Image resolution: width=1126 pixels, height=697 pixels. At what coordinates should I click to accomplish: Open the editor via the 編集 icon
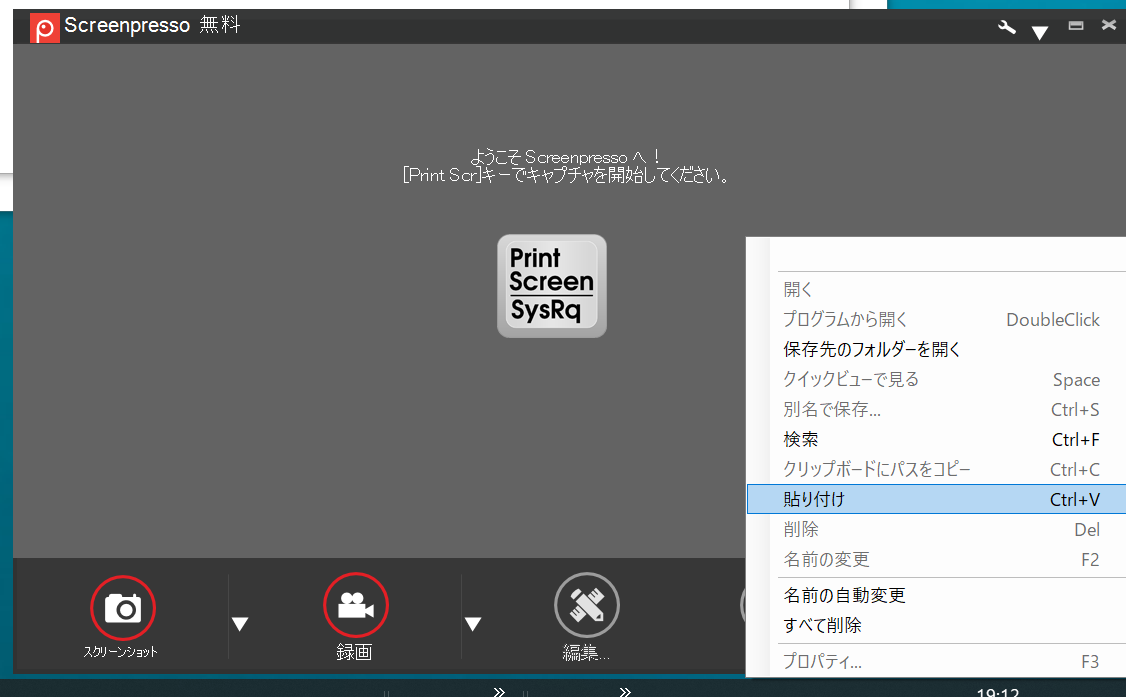pyautogui.click(x=587, y=605)
